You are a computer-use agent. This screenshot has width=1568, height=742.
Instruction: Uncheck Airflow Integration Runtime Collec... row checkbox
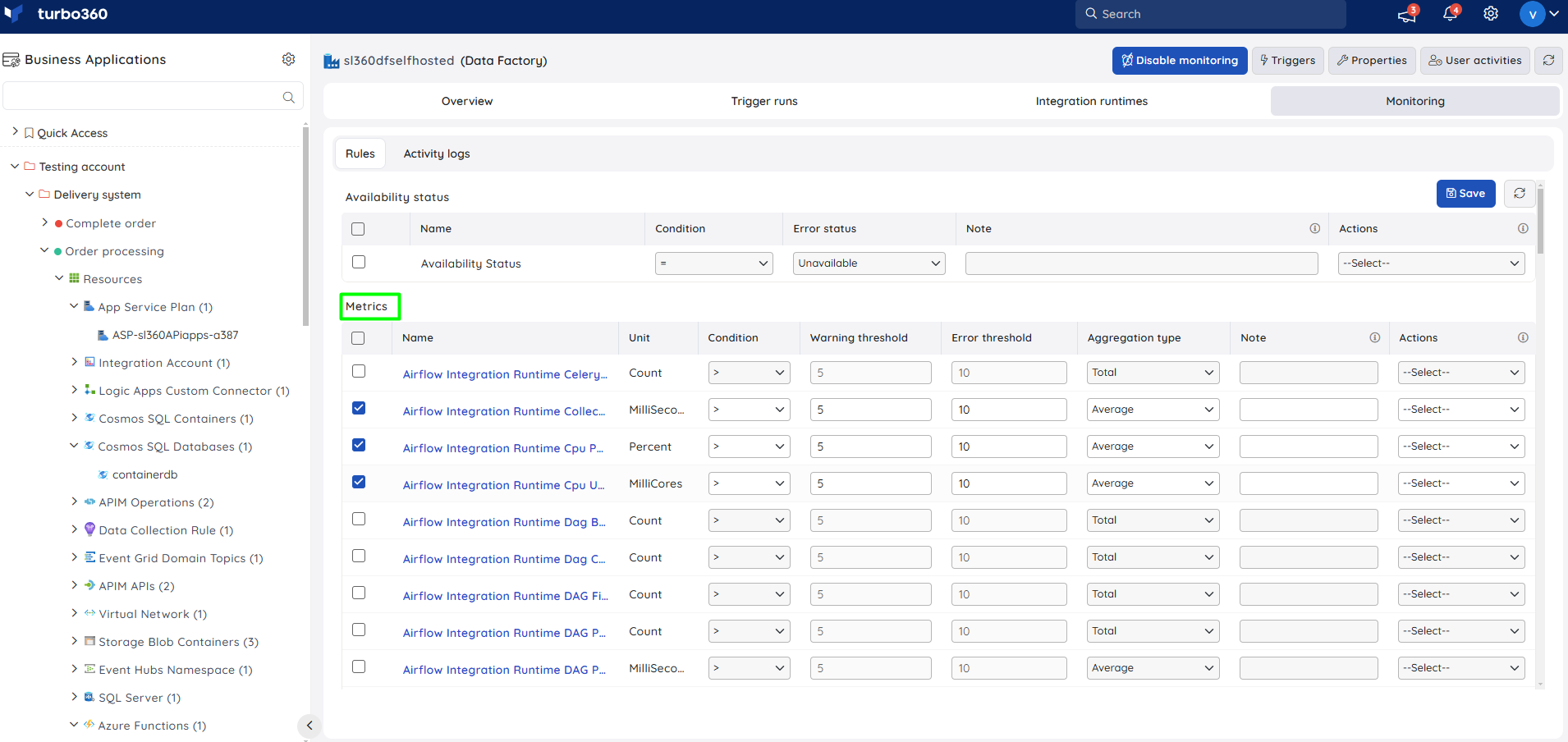(359, 408)
